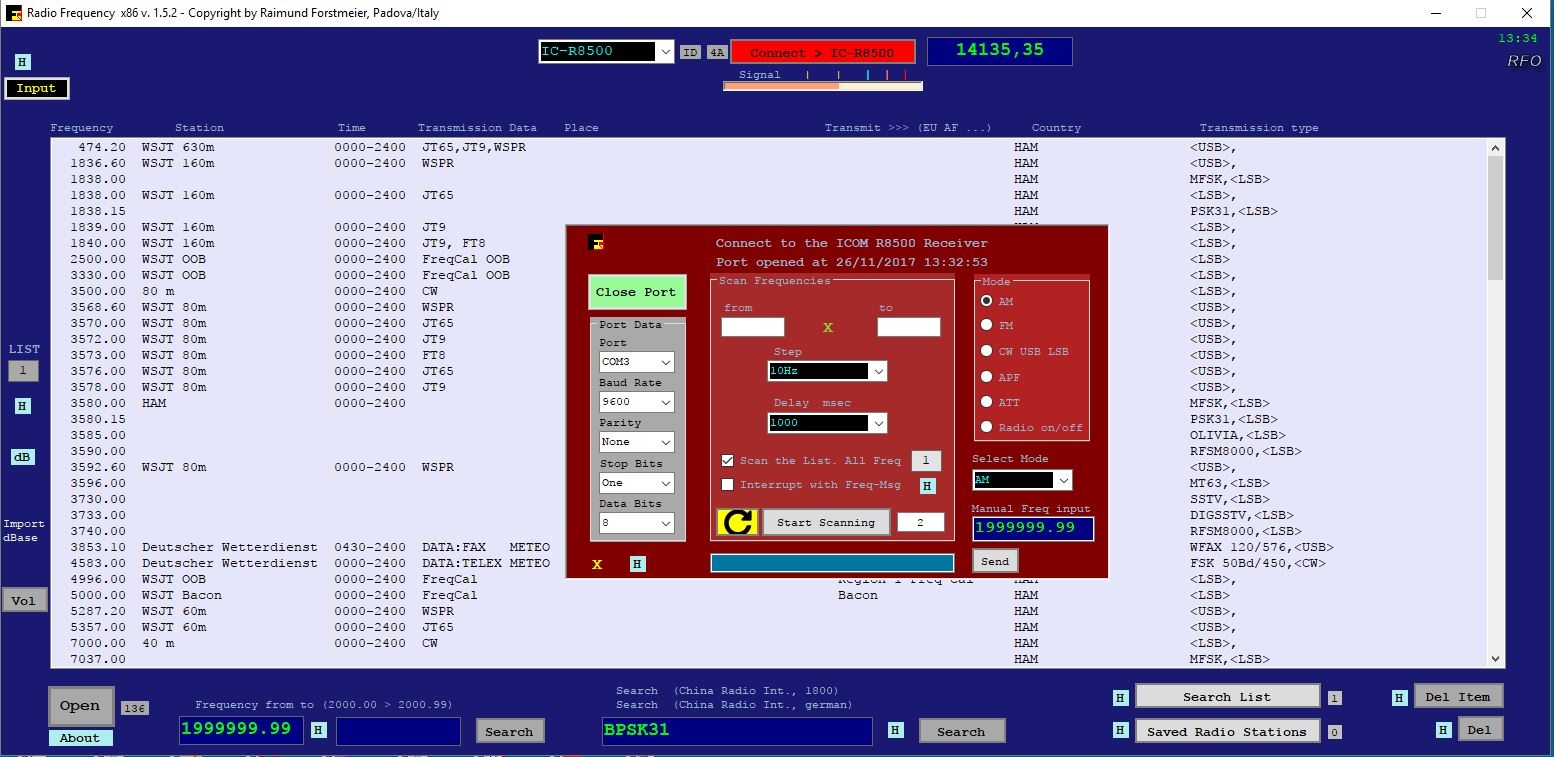Uncheck Scan the List. All Freq

point(727,461)
